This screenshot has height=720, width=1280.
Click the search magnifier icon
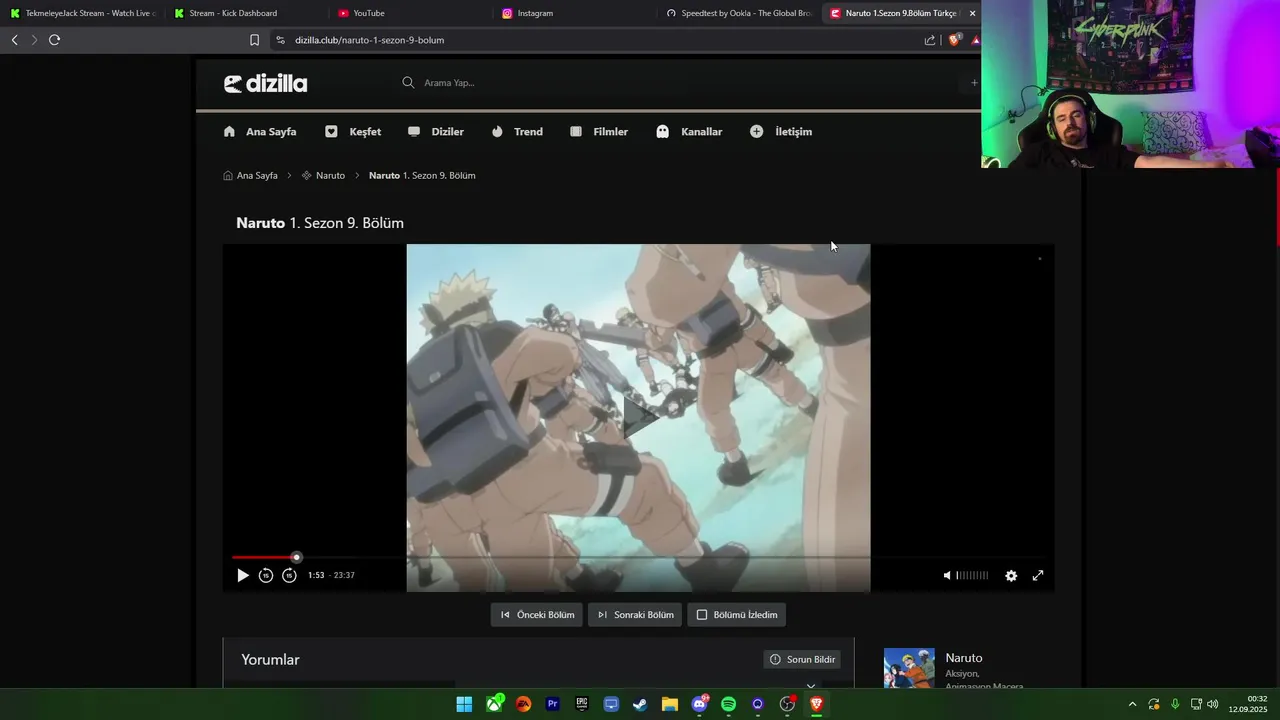(x=408, y=82)
